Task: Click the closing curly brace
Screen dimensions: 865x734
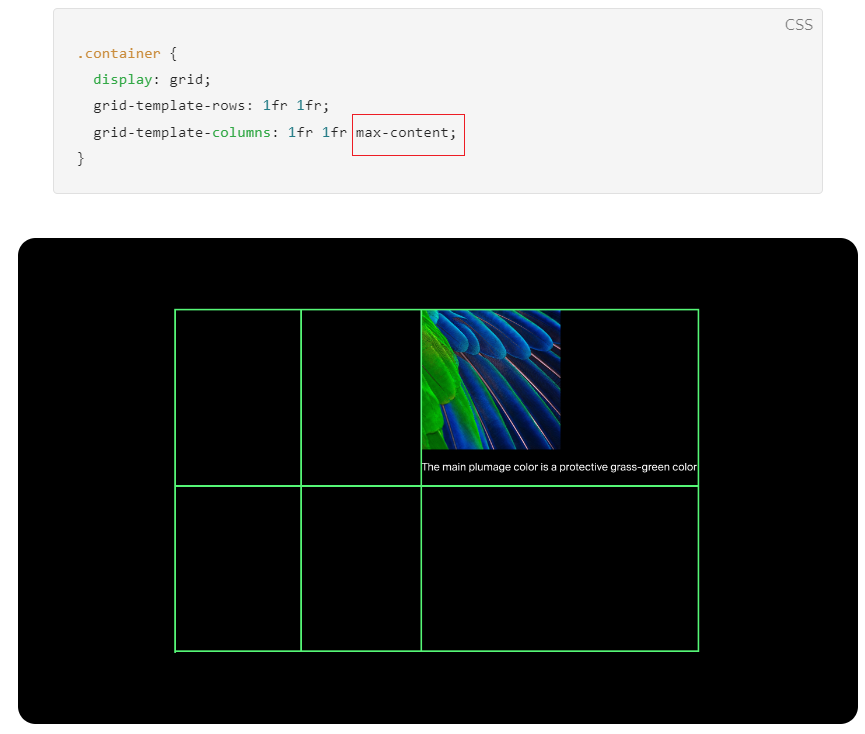Action: click(81, 159)
